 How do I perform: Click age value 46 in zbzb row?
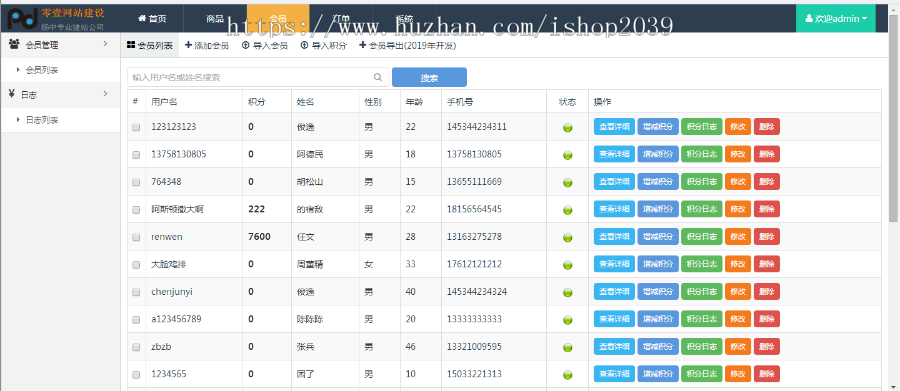click(410, 346)
